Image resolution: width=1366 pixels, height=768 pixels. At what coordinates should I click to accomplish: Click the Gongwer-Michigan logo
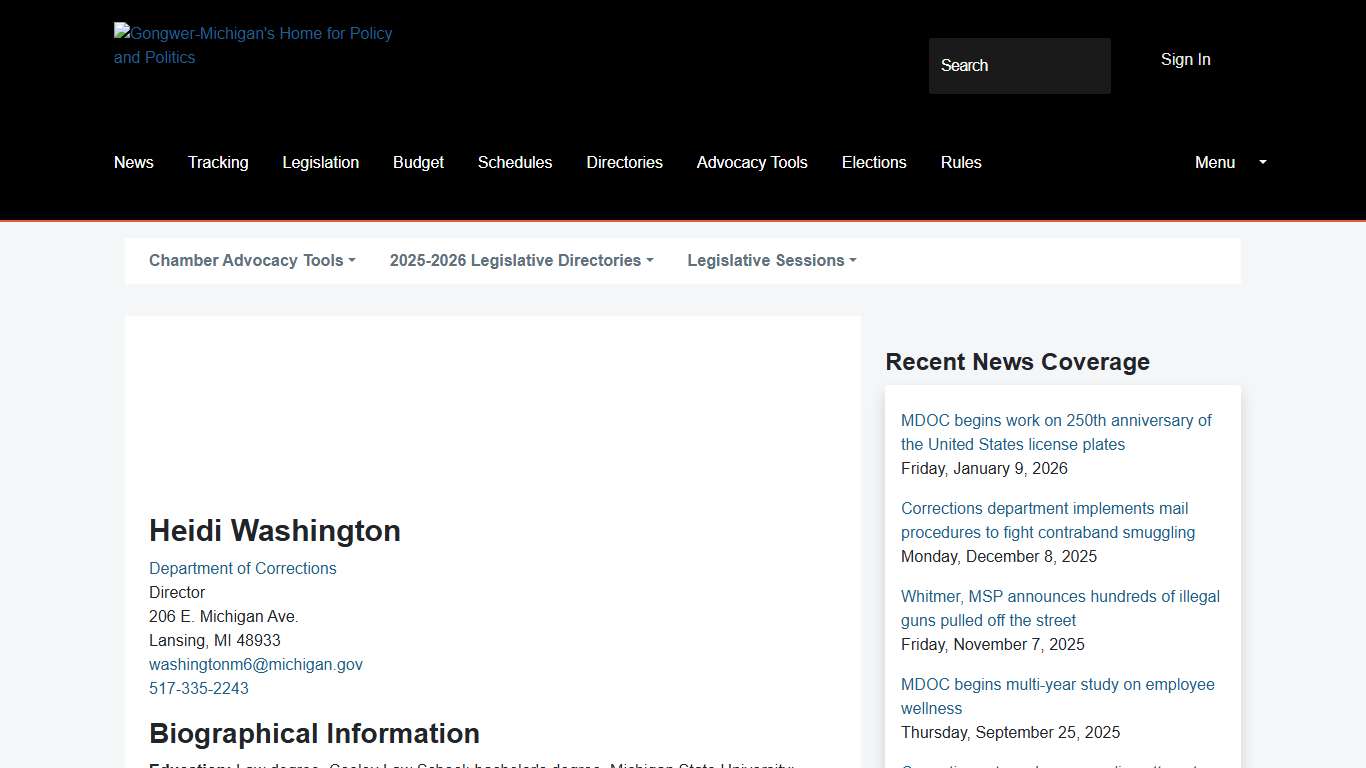click(x=253, y=45)
